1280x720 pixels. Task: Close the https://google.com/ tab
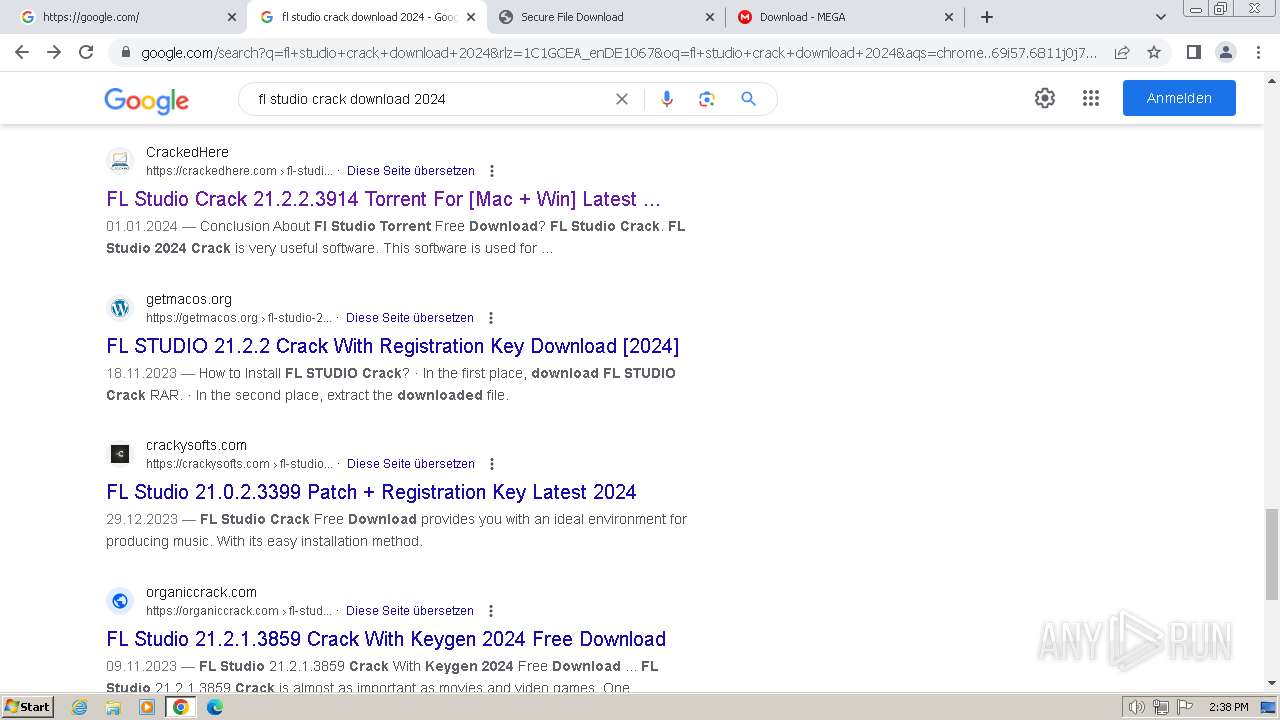231,17
